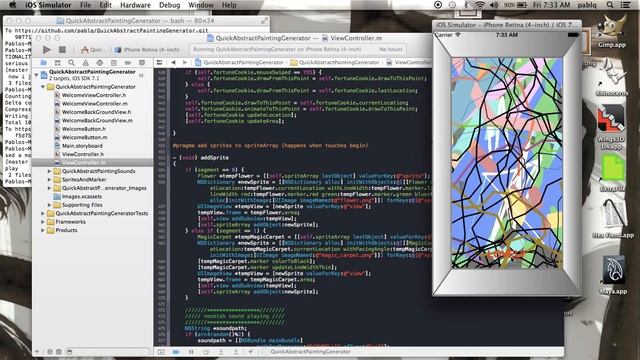The width and height of the screenshot is (640, 360).
Task: Open the Hardware menu
Action: coord(135,5)
